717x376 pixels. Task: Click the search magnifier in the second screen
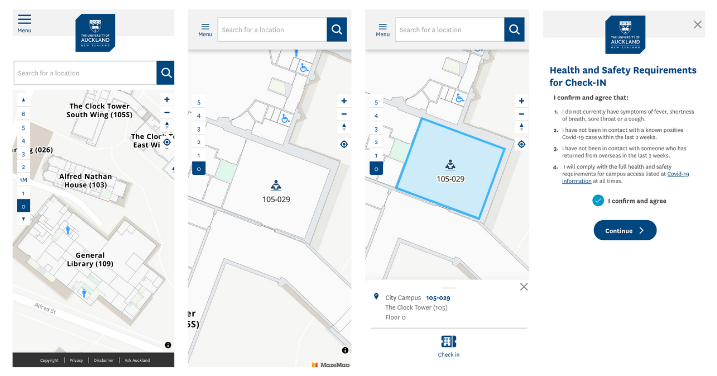(x=337, y=30)
